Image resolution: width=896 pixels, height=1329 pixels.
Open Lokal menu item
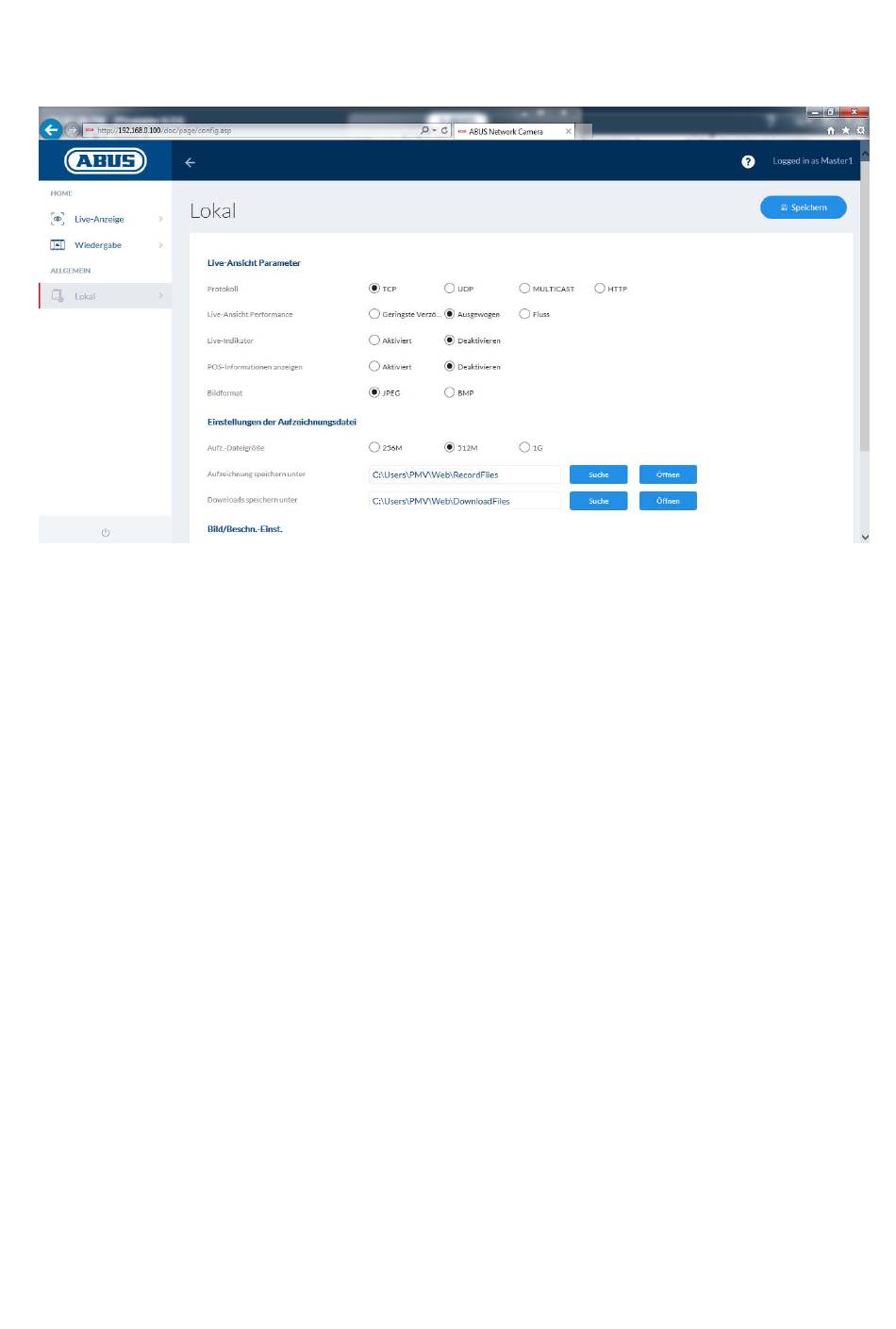pos(105,296)
